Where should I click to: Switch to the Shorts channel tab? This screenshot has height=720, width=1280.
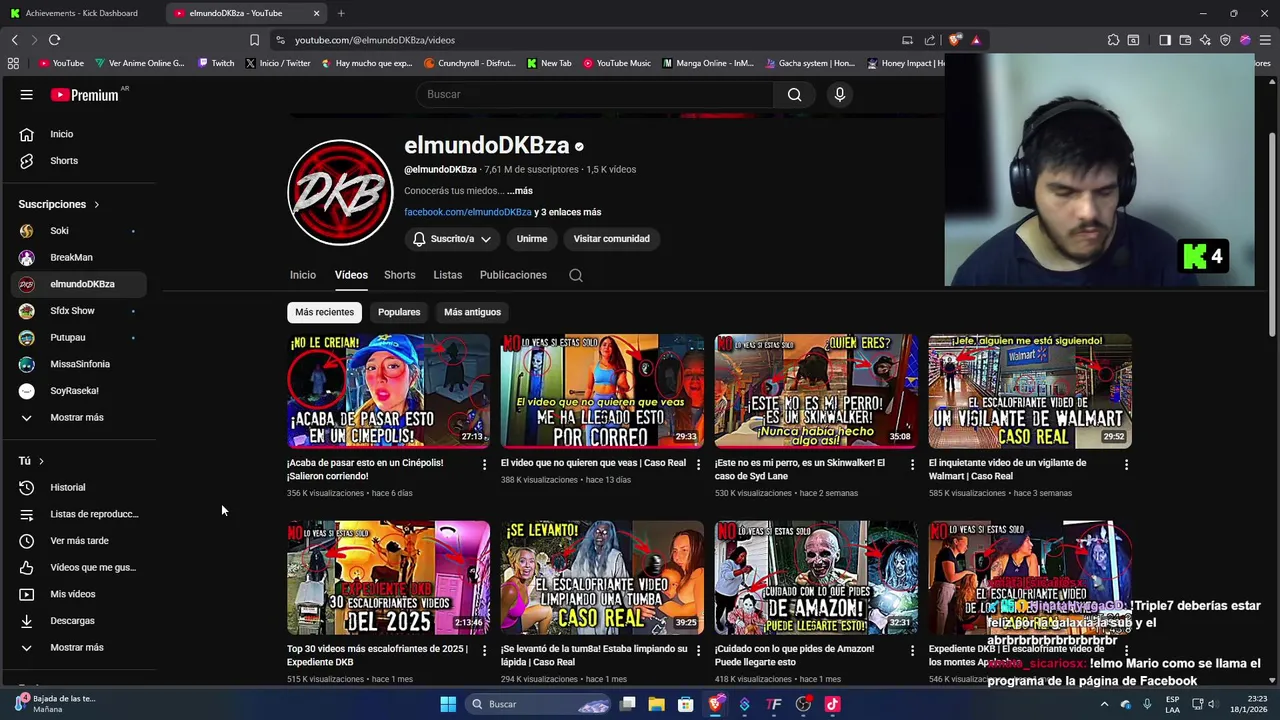(400, 275)
